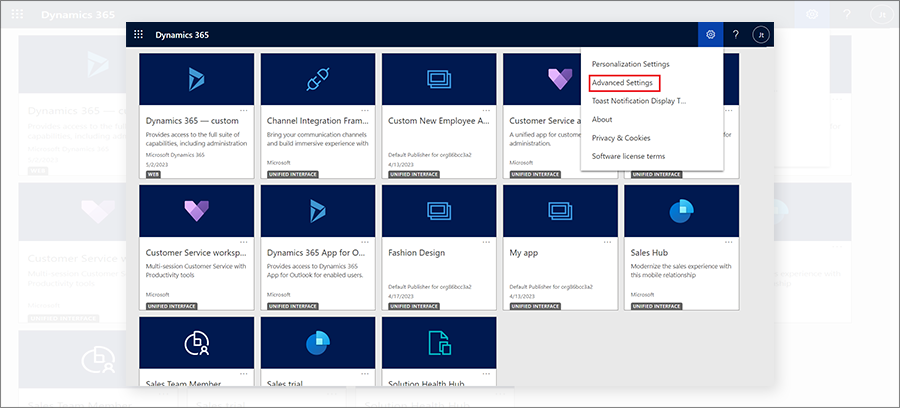Open the Sales Hub app title
Viewport: 900px width, 408px height.
(649, 253)
